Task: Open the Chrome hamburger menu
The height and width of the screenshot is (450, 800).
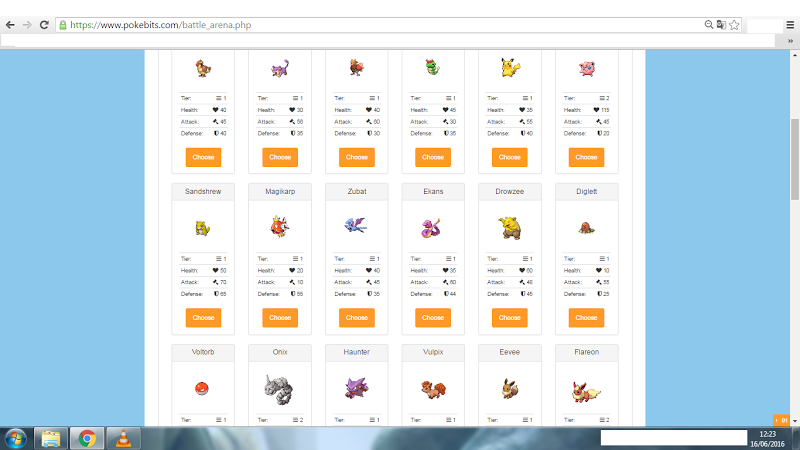Action: coord(790,25)
